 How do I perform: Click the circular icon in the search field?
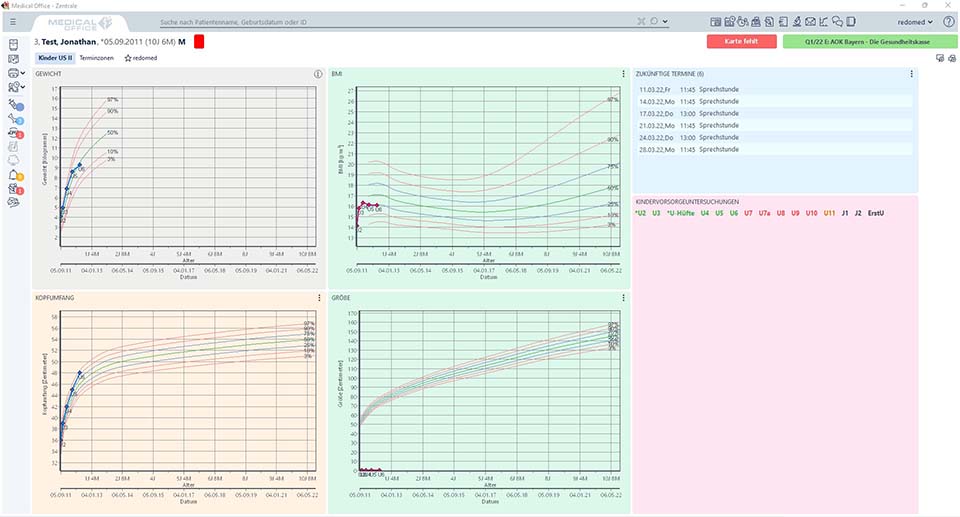(654, 21)
